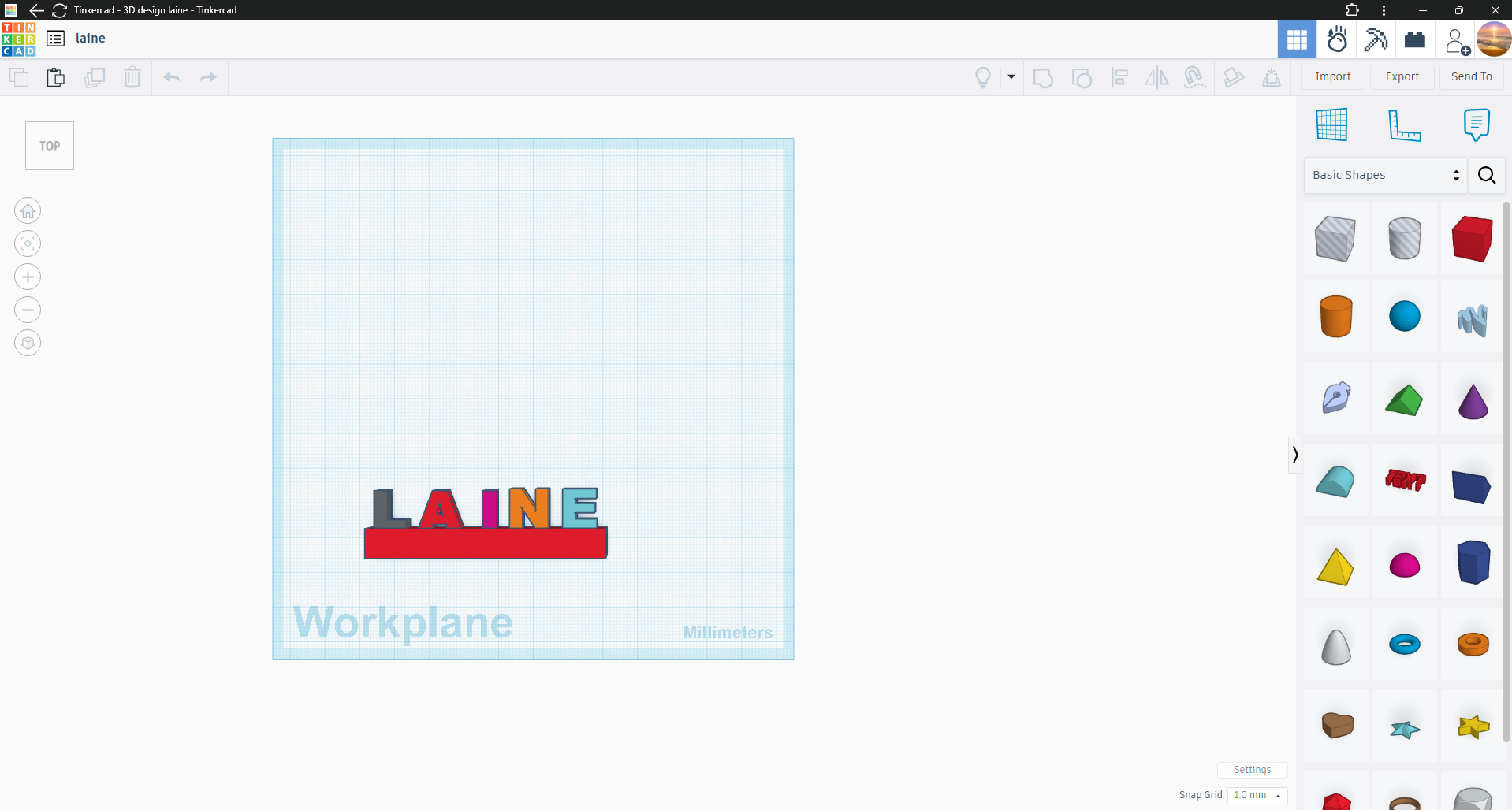This screenshot has height=810, width=1512.
Task: Open the Basic Shapes dropdown
Action: pos(1385,175)
